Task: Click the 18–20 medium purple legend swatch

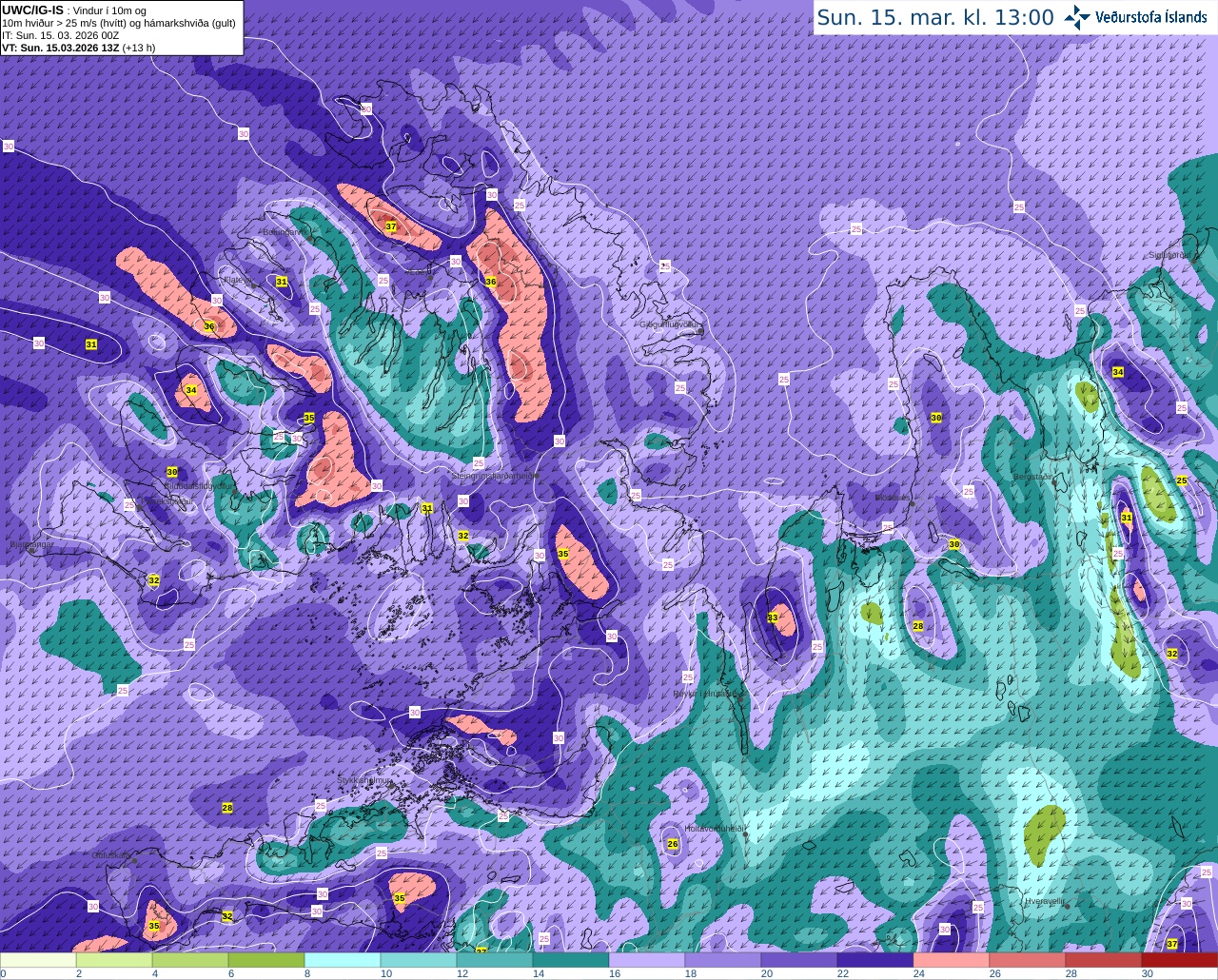Action: coord(723,960)
